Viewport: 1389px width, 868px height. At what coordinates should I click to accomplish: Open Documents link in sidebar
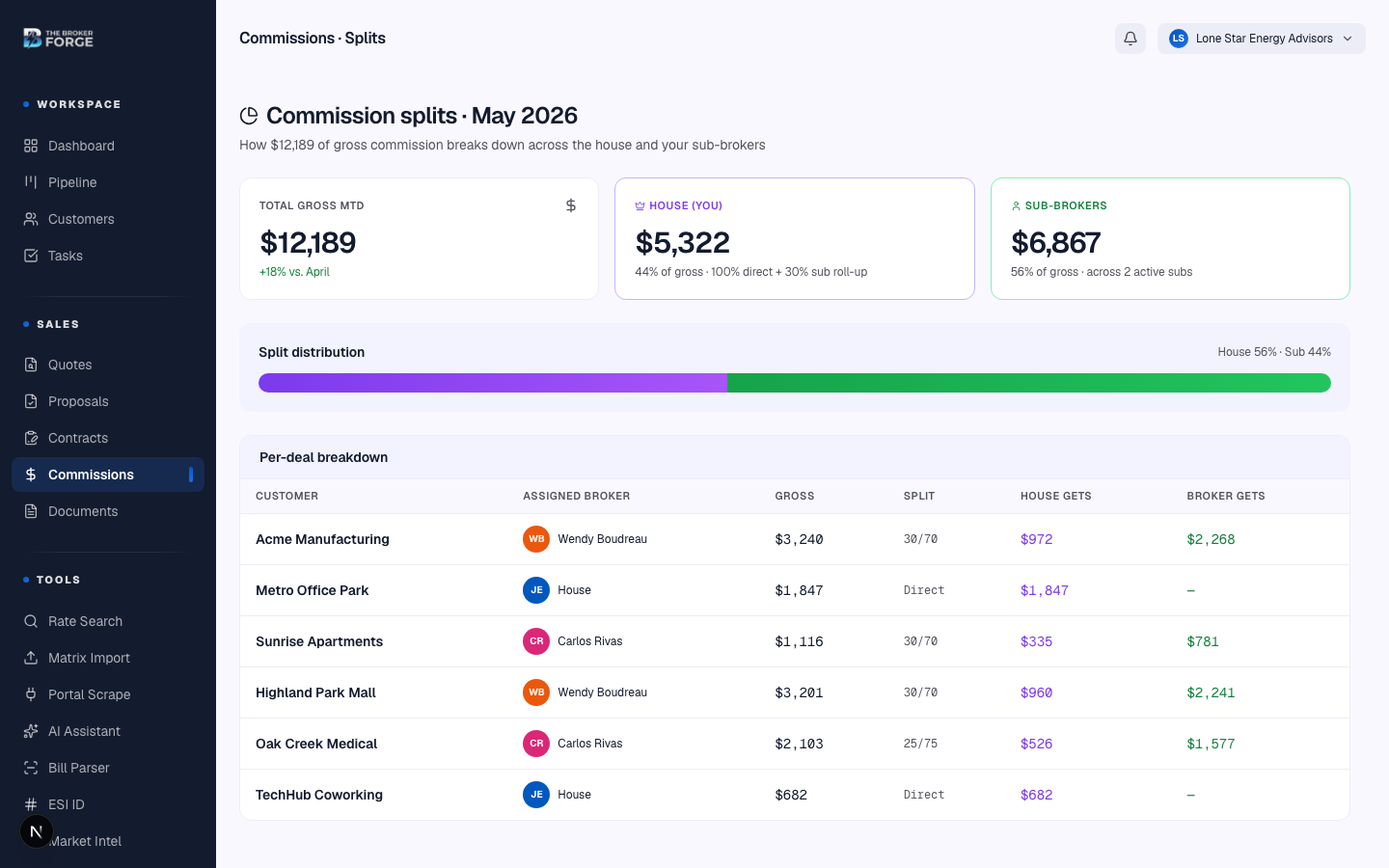click(108, 511)
